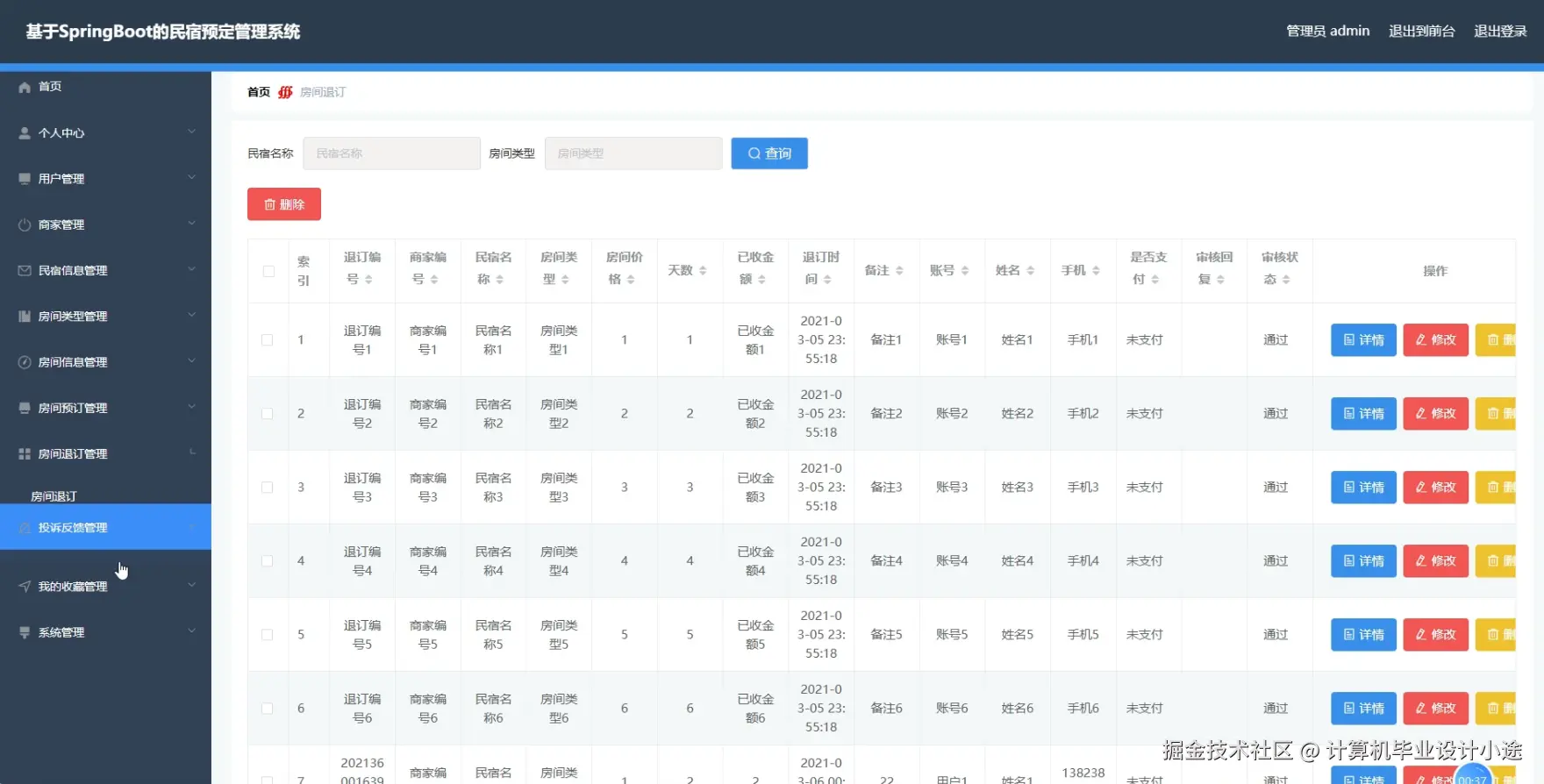Click the envelope icon beside 民宿信息管理
Viewport: 1544px width, 784px height.
pyautogui.click(x=25, y=271)
